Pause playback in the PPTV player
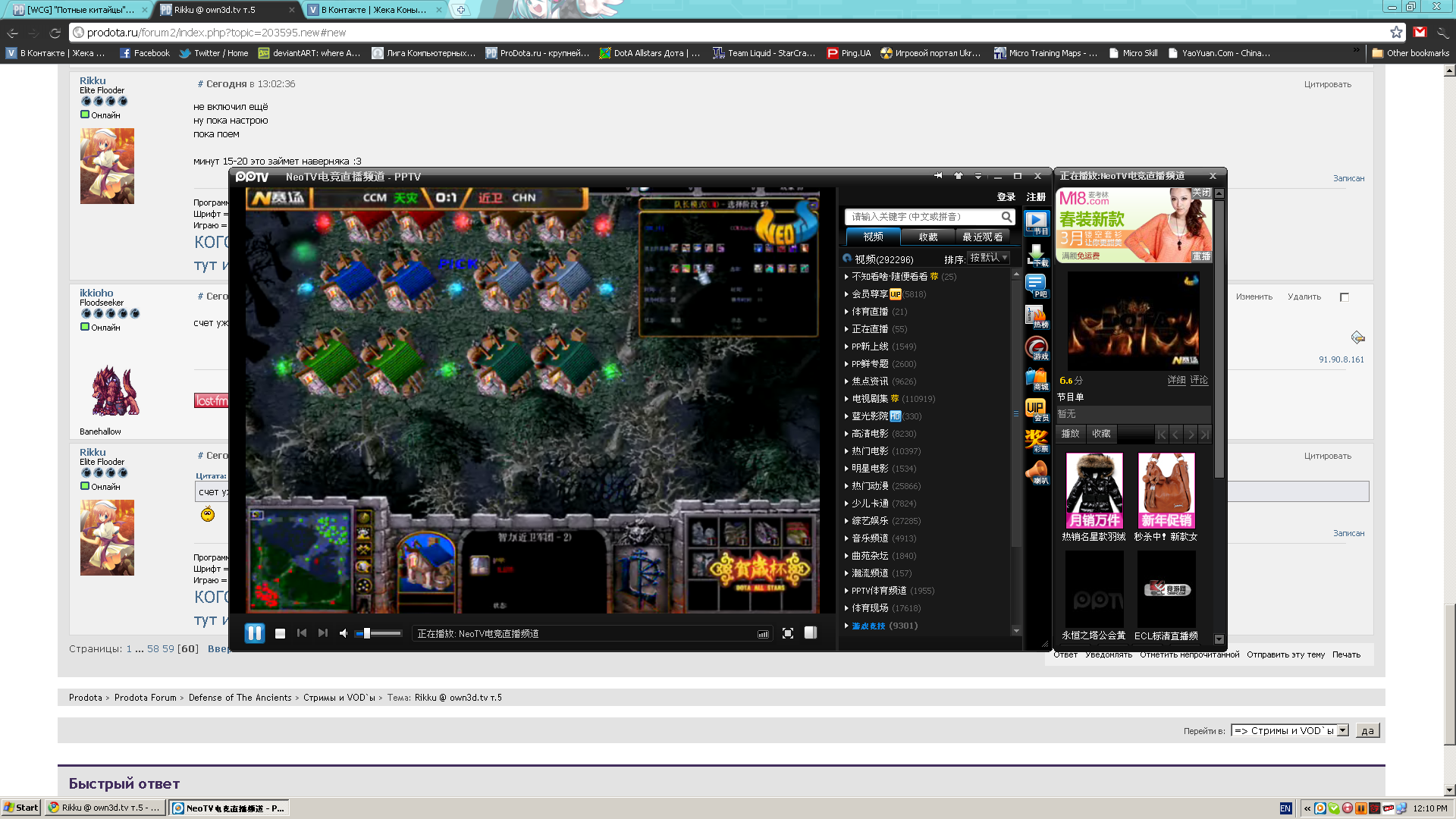The width and height of the screenshot is (1456, 819). pyautogui.click(x=254, y=633)
